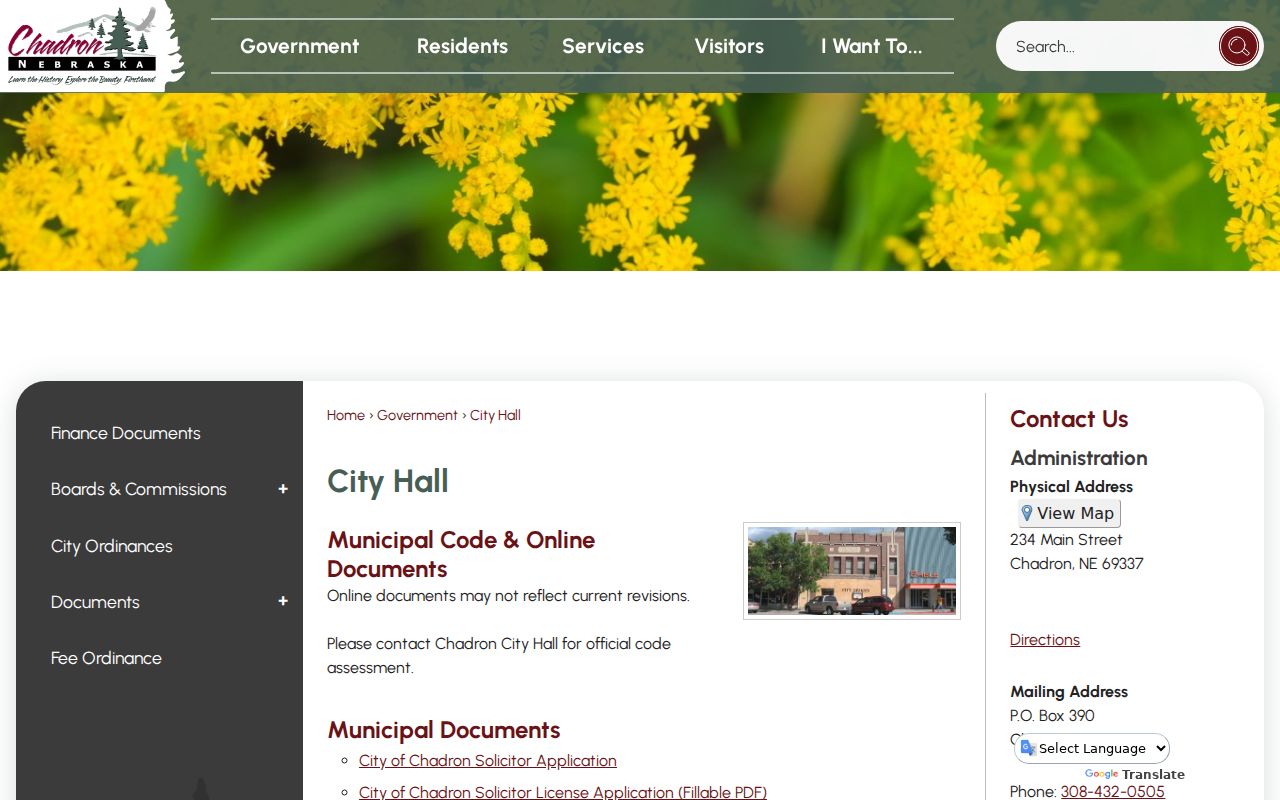This screenshot has width=1280, height=800.
Task: Click the Documents sidebar link text
Action: tap(95, 602)
